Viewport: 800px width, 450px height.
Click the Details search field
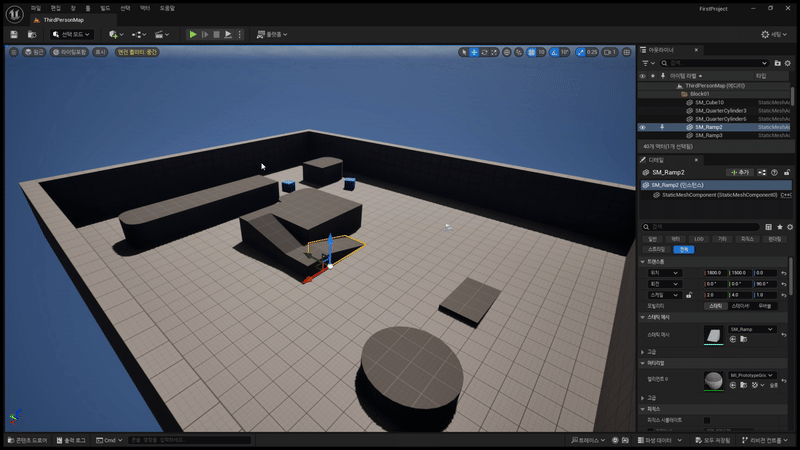701,227
